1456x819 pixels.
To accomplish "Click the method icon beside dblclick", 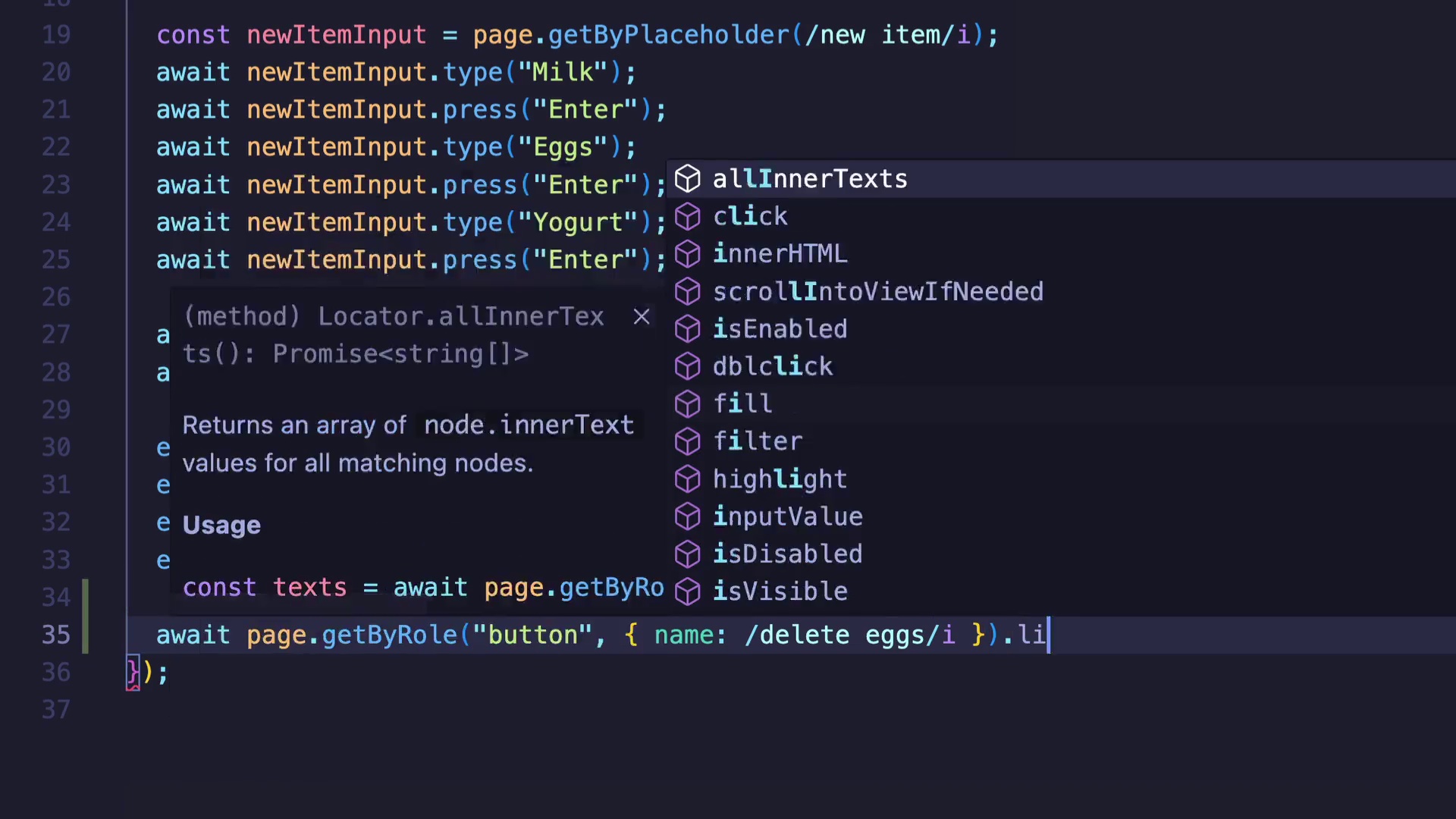I will (x=688, y=367).
